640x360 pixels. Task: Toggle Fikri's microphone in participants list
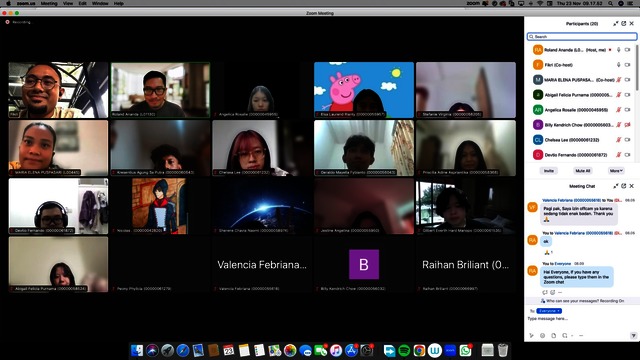pyautogui.click(x=619, y=64)
